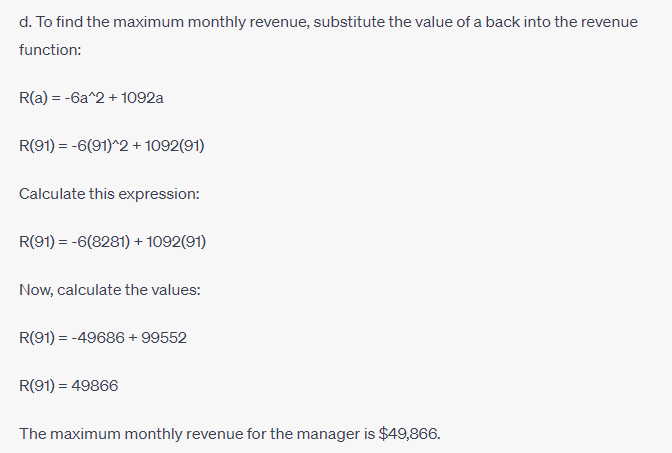Click the term '1092a' in the R(a) formula
The height and width of the screenshot is (453, 672).
click(x=142, y=98)
